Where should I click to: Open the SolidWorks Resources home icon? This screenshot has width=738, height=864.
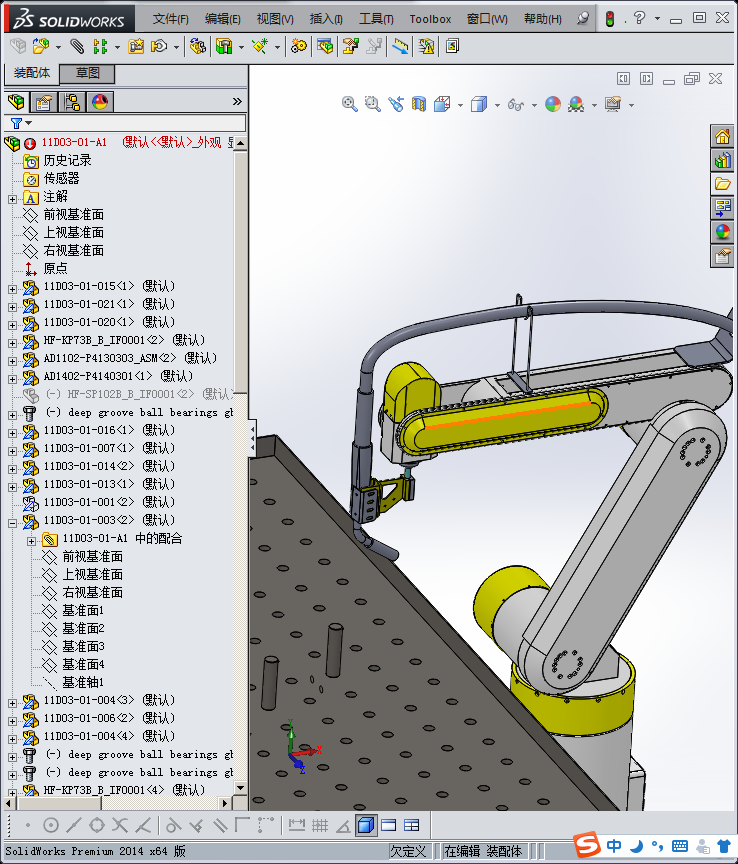pyautogui.click(x=723, y=136)
